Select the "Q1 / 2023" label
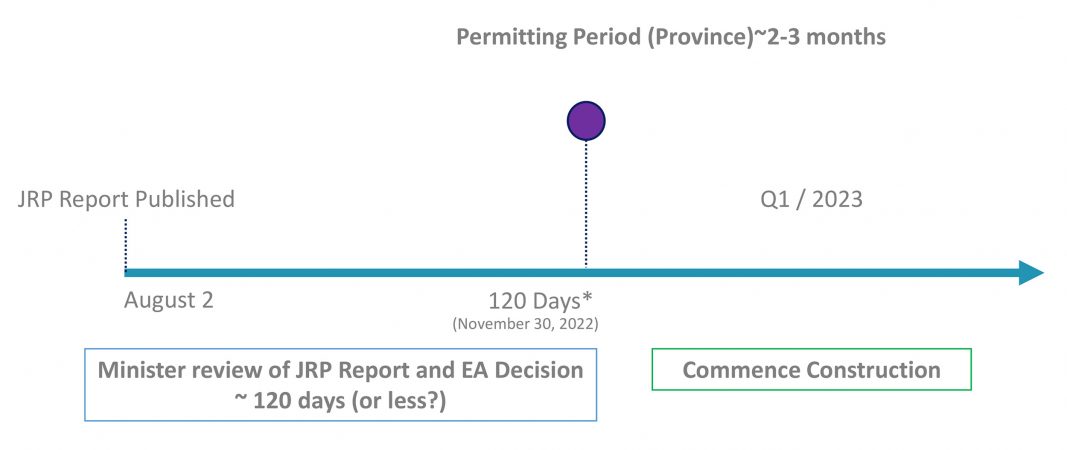This screenshot has height=450, width=1067. pos(811,199)
